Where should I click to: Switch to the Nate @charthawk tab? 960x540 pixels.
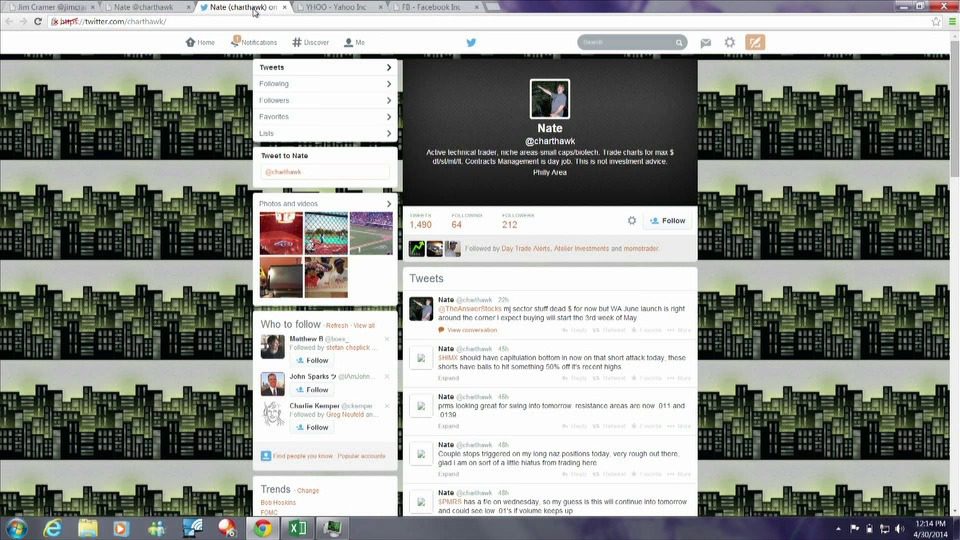pos(147,7)
